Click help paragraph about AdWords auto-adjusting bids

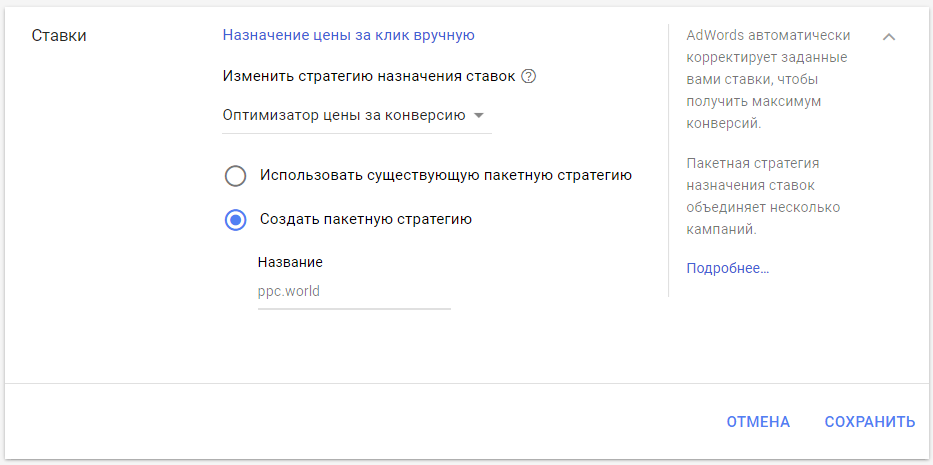(x=768, y=79)
